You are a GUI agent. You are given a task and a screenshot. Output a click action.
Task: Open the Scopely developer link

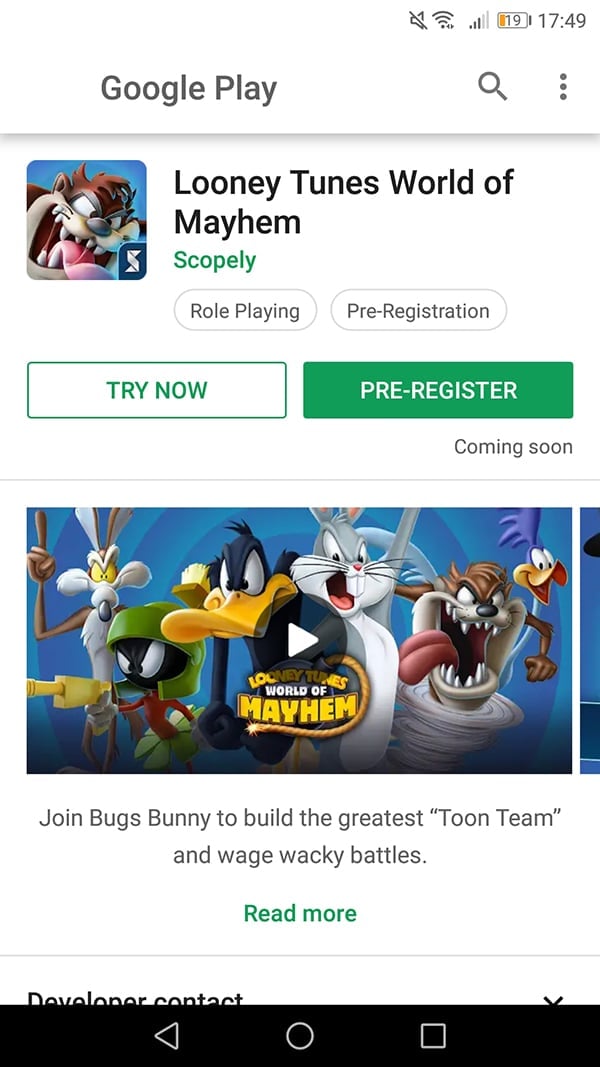pyautogui.click(x=215, y=260)
